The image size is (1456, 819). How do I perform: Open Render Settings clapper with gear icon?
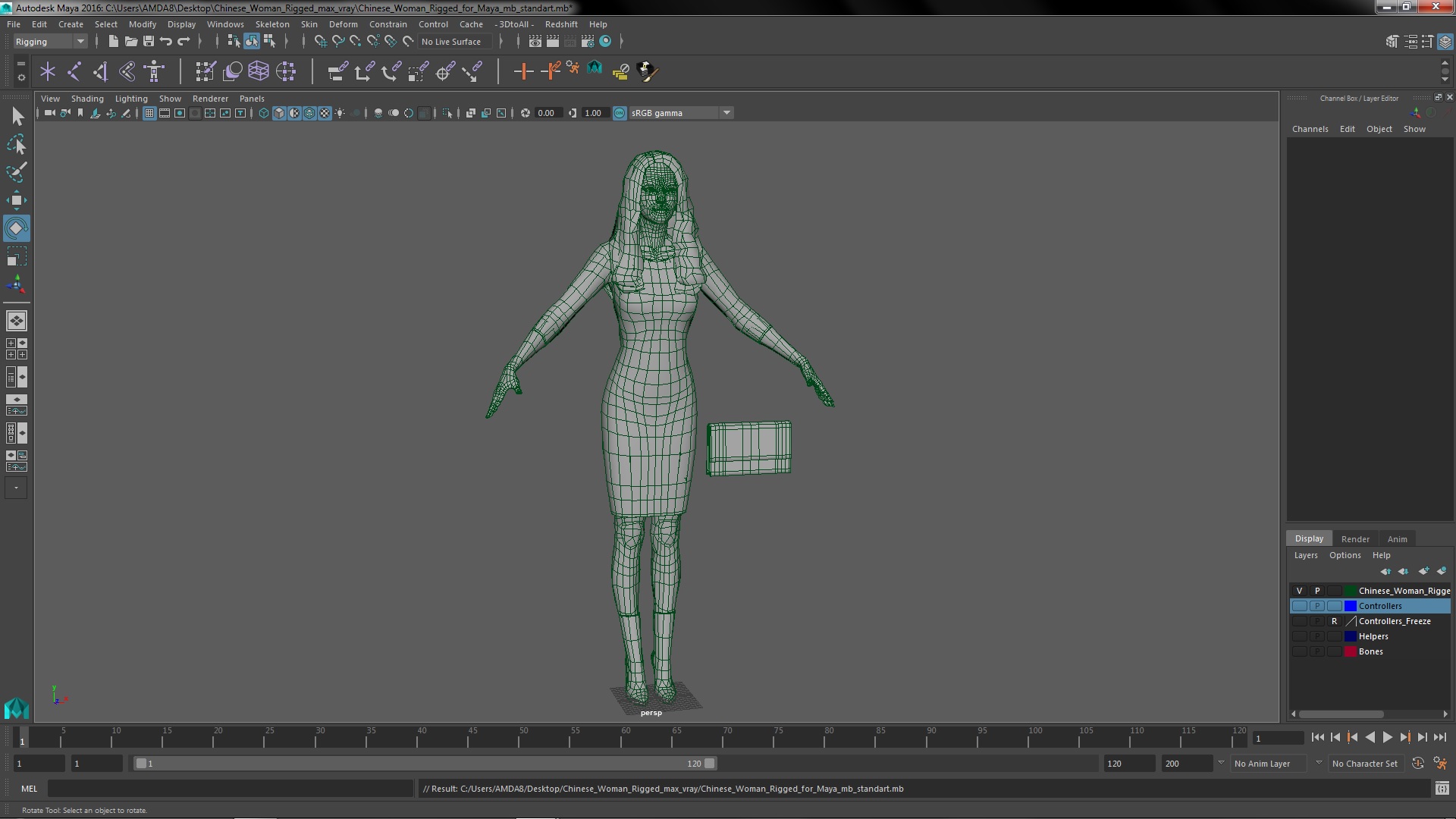click(588, 41)
